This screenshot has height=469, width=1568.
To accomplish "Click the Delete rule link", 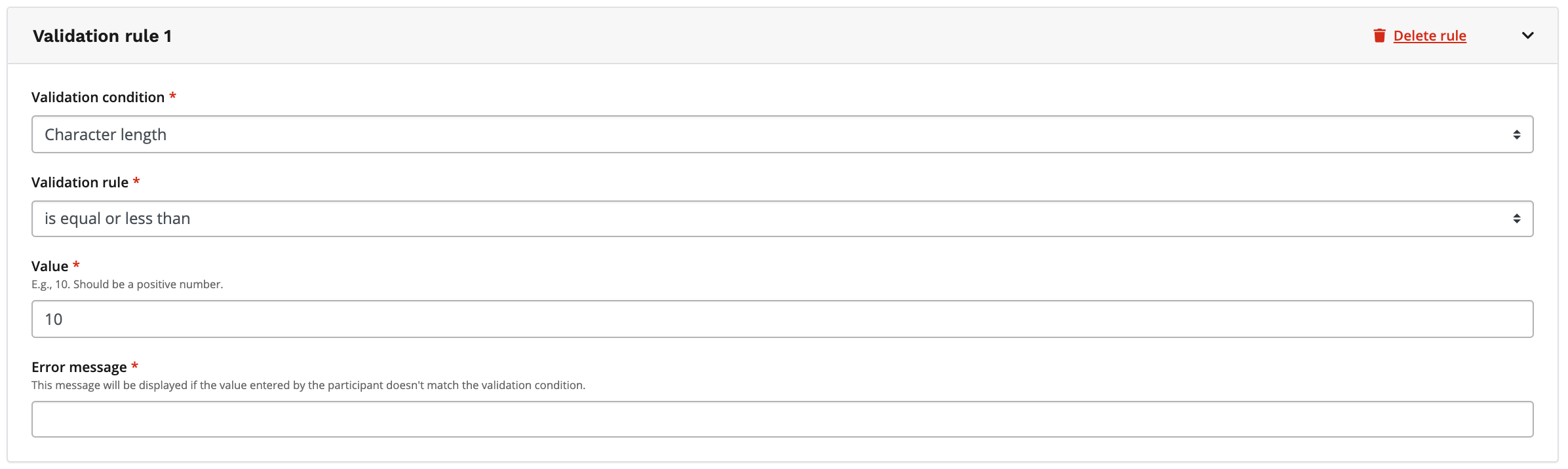I will 1430,36.
